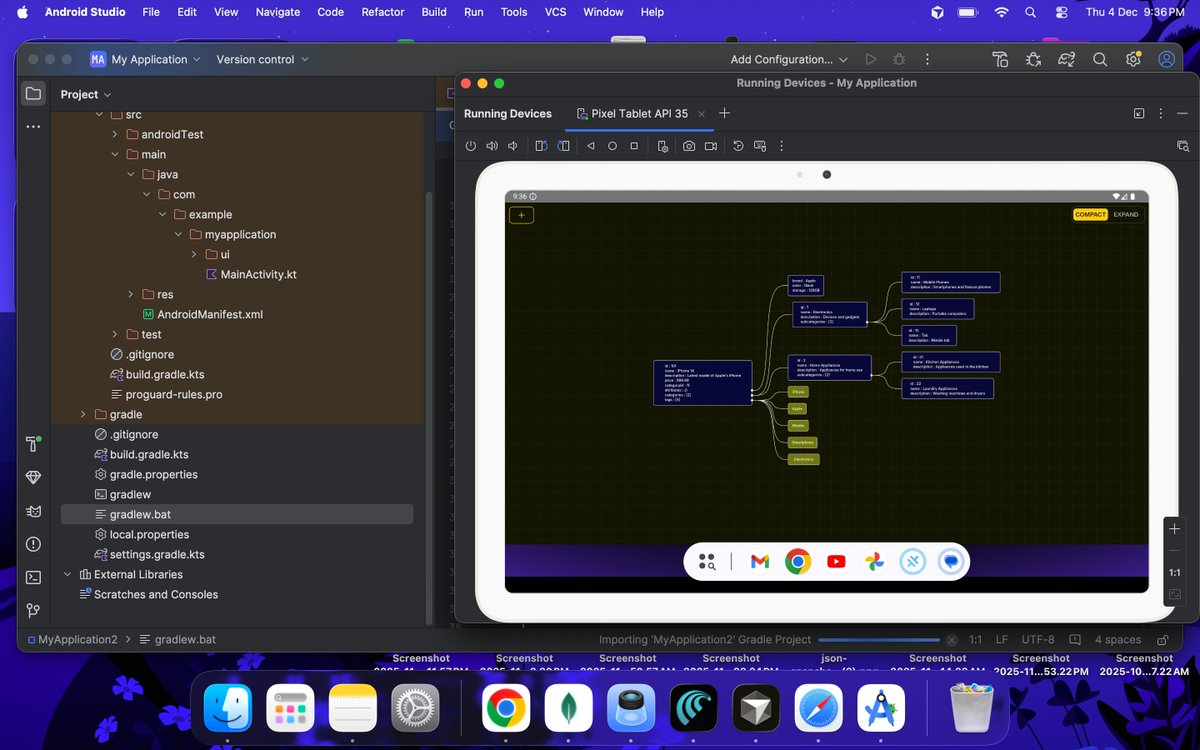The width and height of the screenshot is (1200, 750).
Task: Open the account profile avatar icon
Action: [x=1166, y=59]
